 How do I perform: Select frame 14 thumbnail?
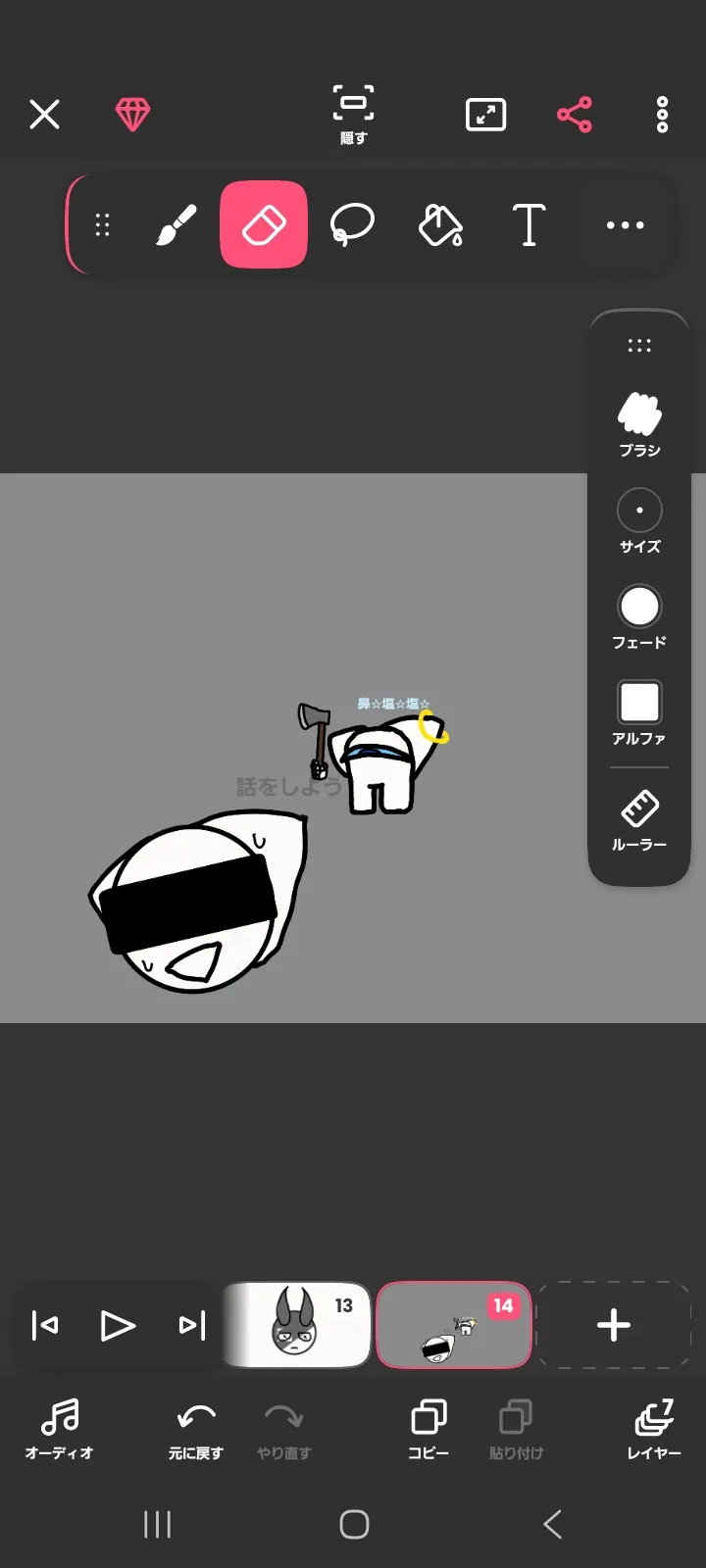coord(454,1325)
